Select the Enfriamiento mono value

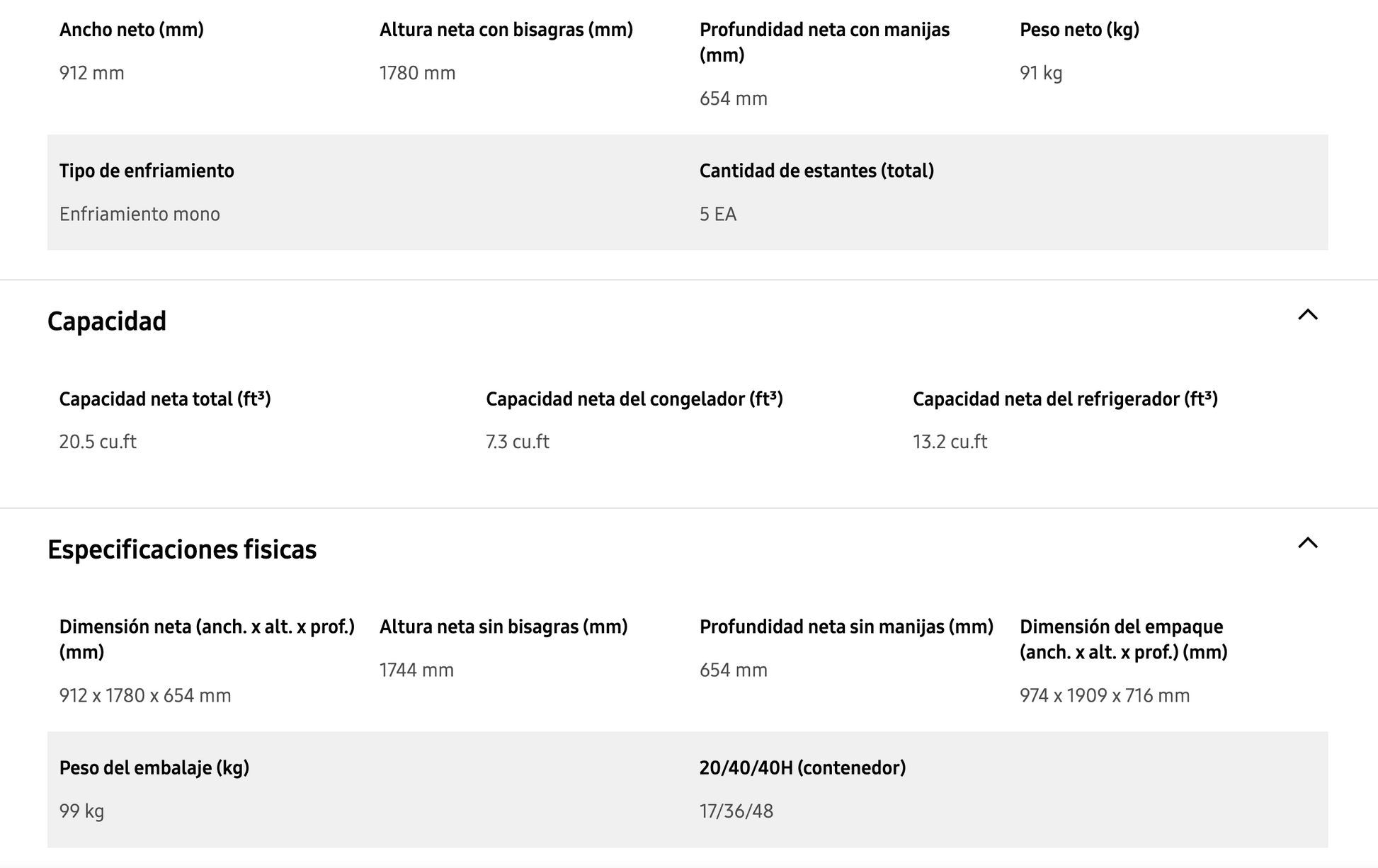(x=139, y=214)
